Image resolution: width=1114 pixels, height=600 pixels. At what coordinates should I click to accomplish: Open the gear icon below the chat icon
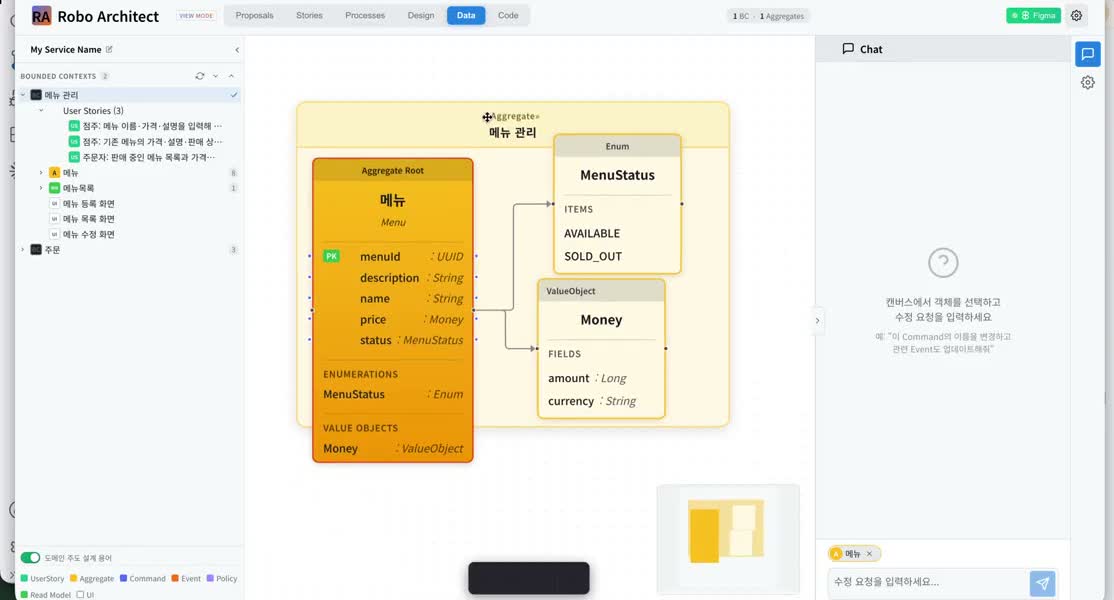pos(1087,82)
